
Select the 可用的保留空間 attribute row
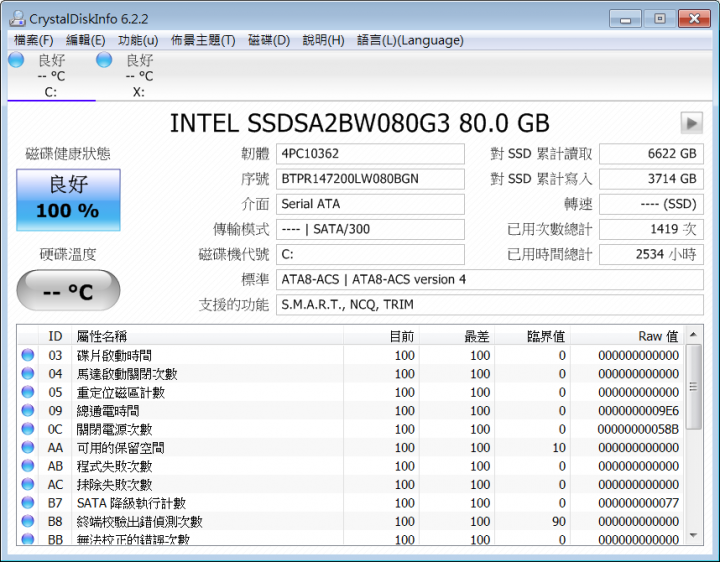pyautogui.click(x=351, y=448)
